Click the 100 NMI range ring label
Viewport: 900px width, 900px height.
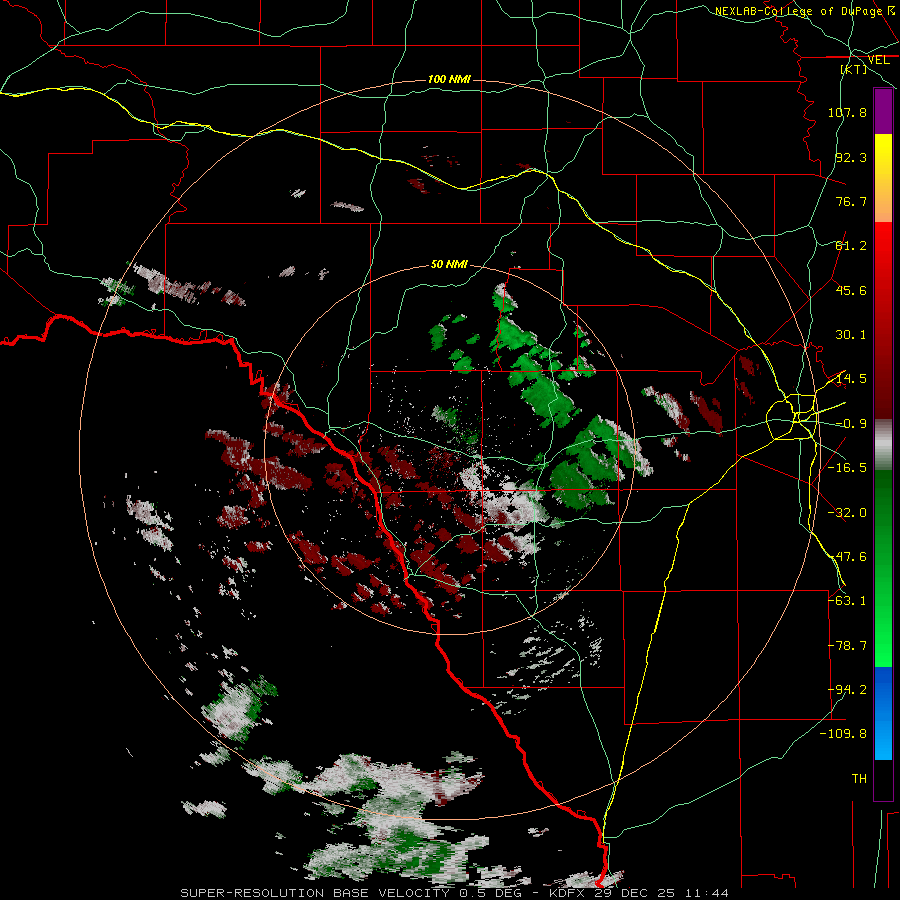point(449,79)
